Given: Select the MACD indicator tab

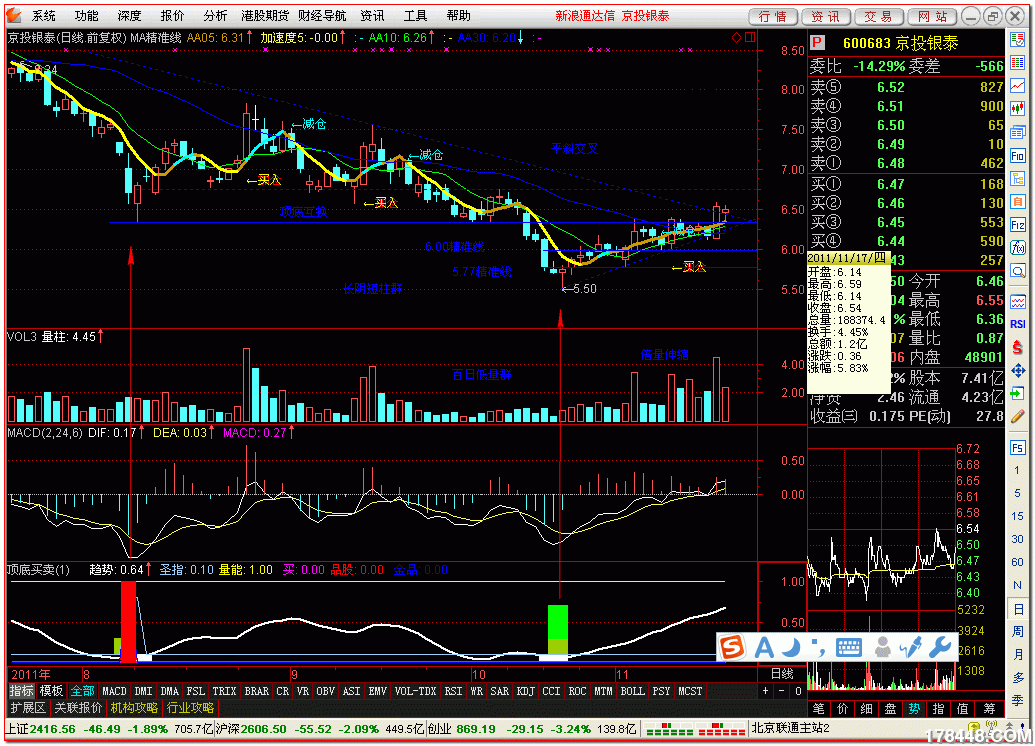Looking at the screenshot, I should (114, 691).
